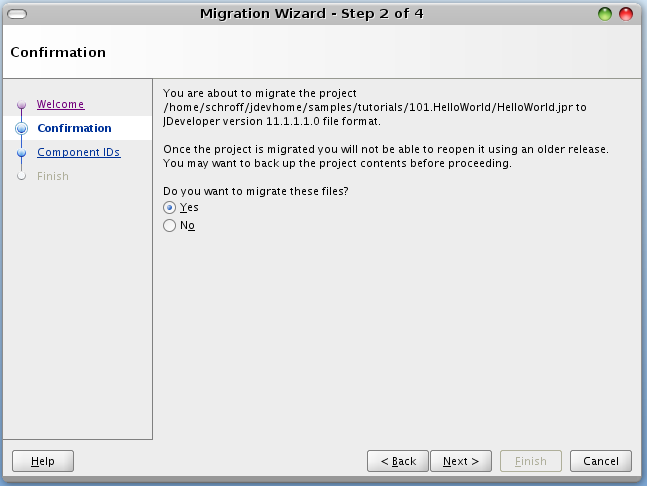Open the Help button
The image size is (647, 486).
coord(43,461)
